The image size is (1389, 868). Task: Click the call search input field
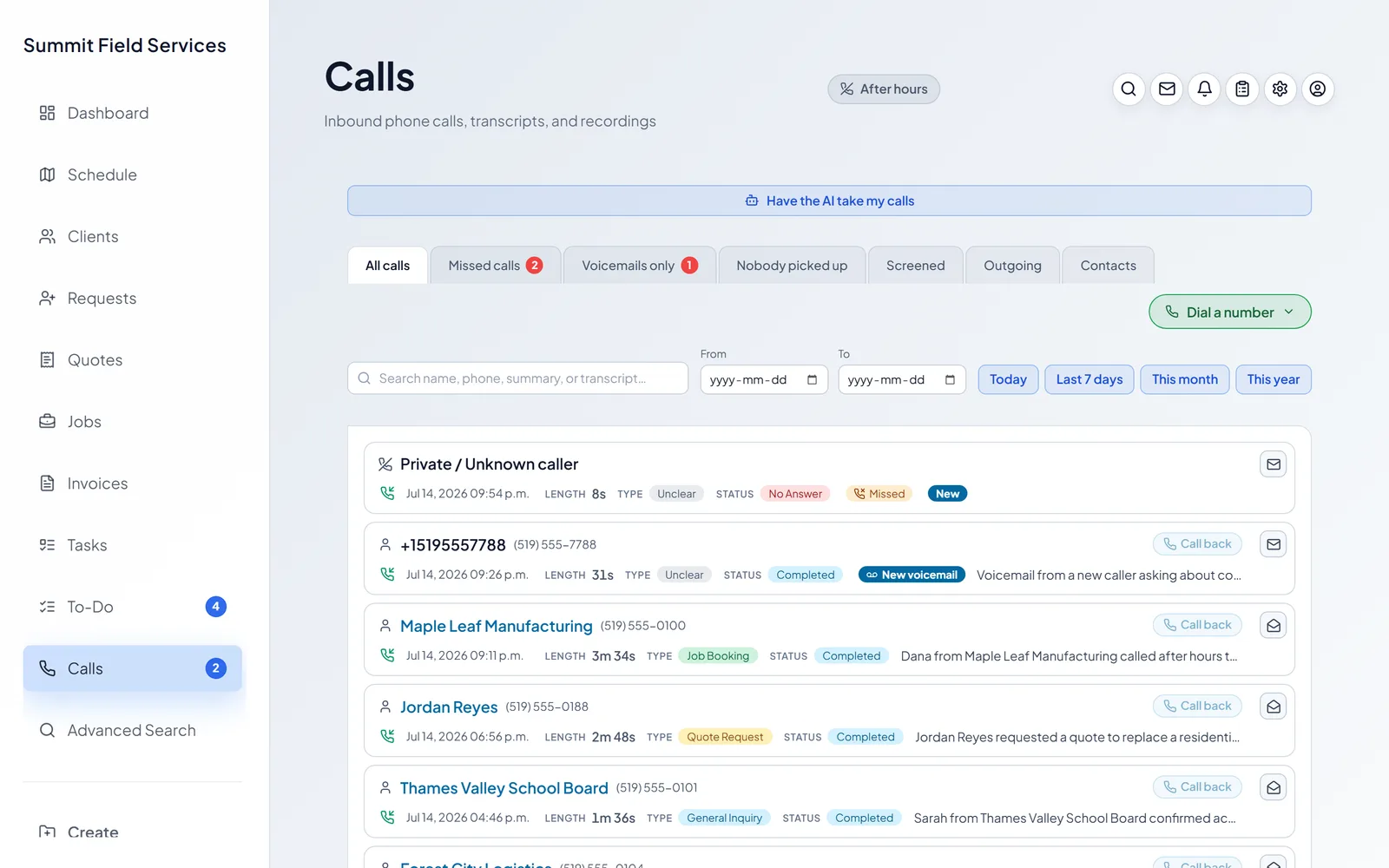click(x=518, y=378)
